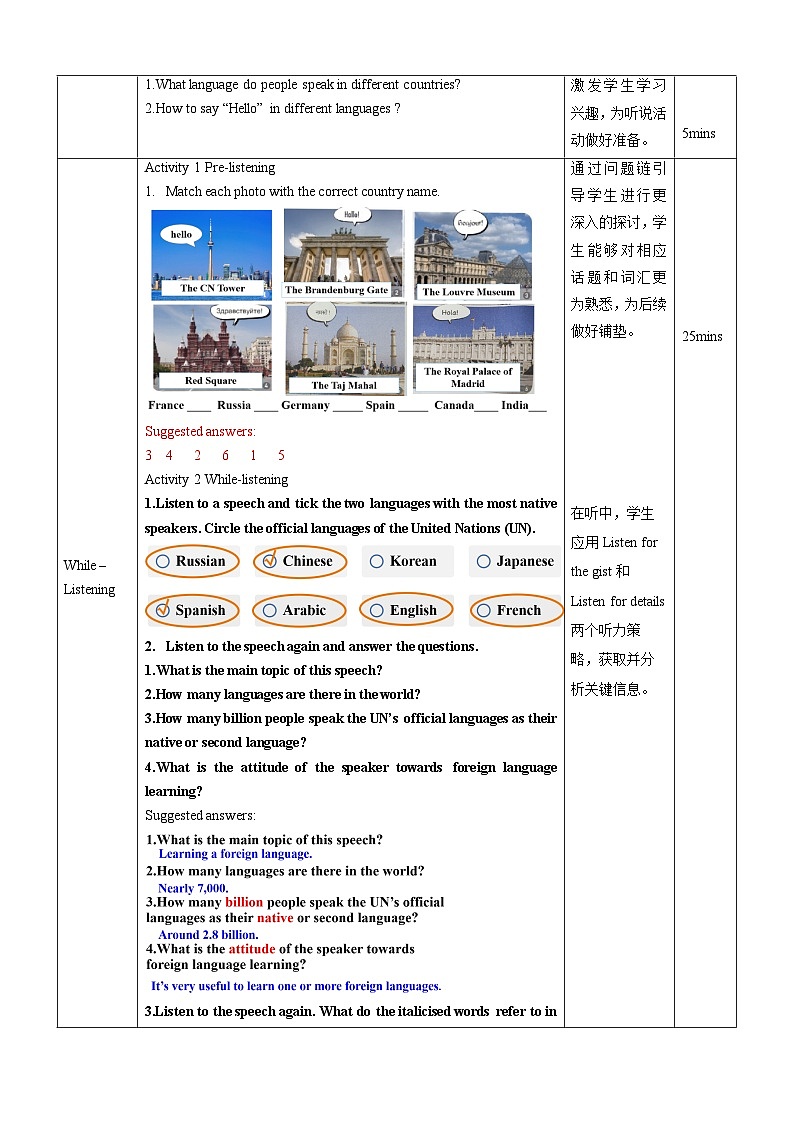
Task: Click 'Match each photo with the correct country name'
Action: (x=302, y=192)
